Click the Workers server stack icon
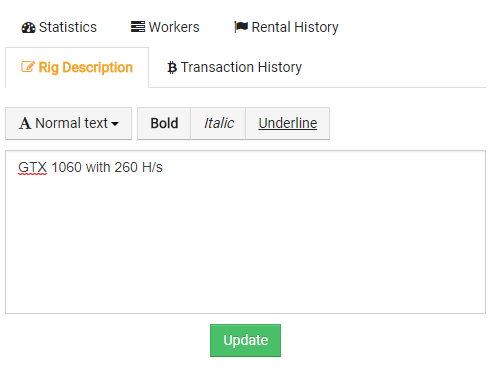This screenshot has width=493, height=374. coord(138,27)
